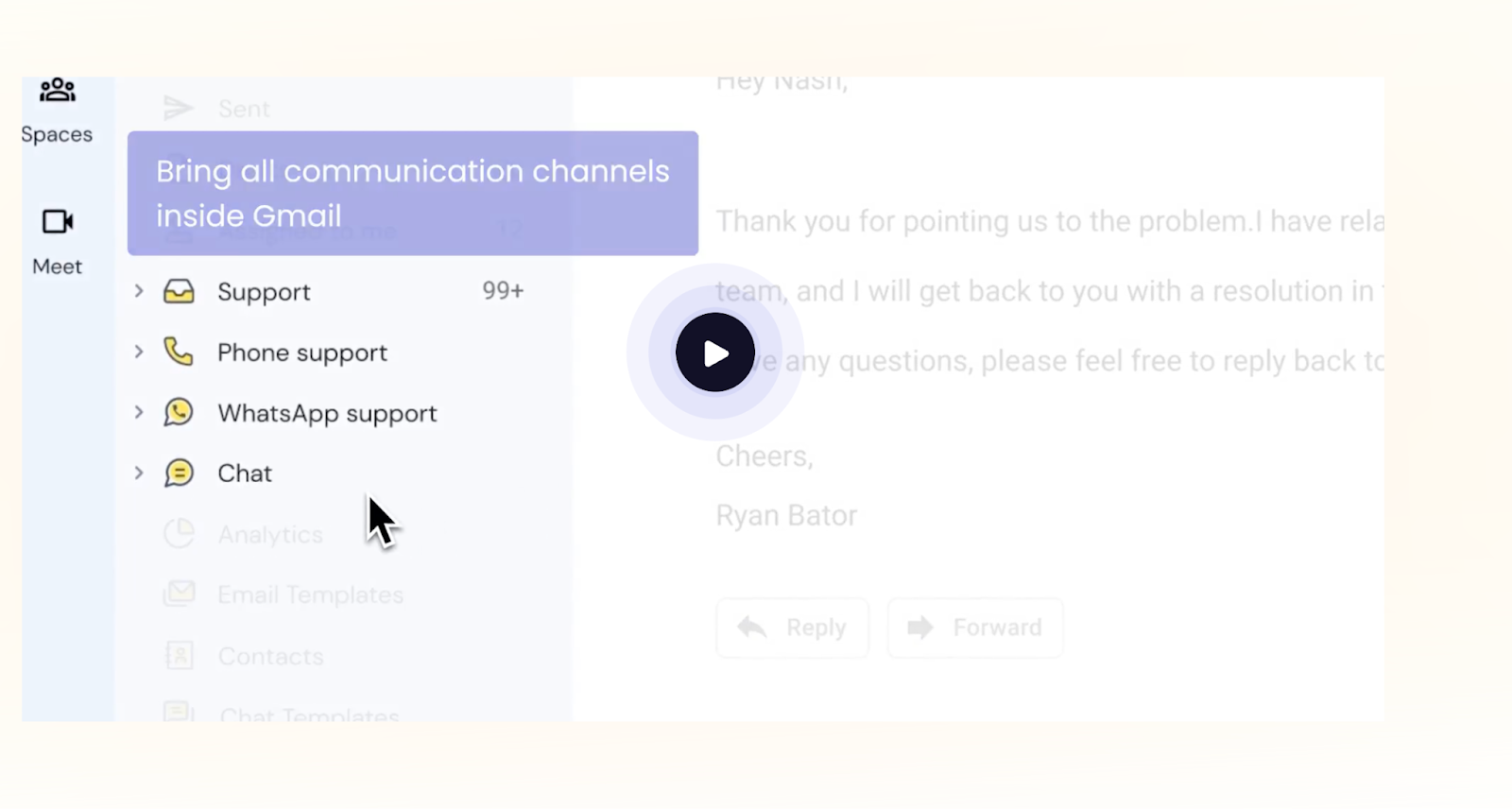Click the Meet text label
Screen dimensions: 1512x809
pyautogui.click(x=58, y=267)
